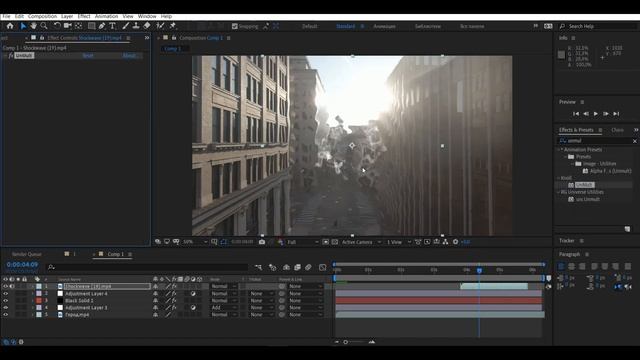
Task: Hide the Shockwave (19).mp4 layer
Action: tap(5, 287)
